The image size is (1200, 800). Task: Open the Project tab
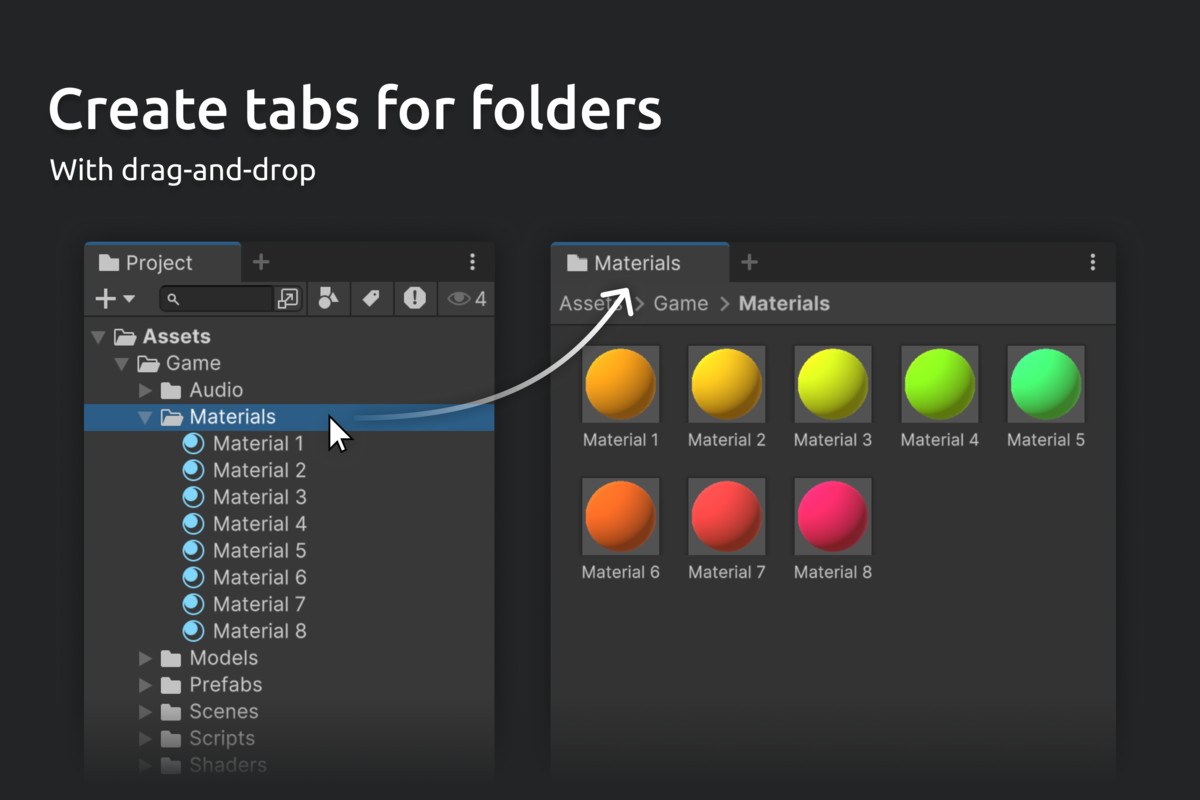coord(162,263)
